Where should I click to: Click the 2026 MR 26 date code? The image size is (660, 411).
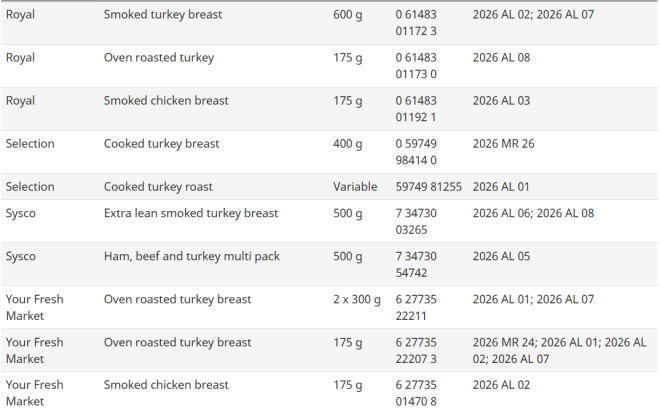[503, 144]
